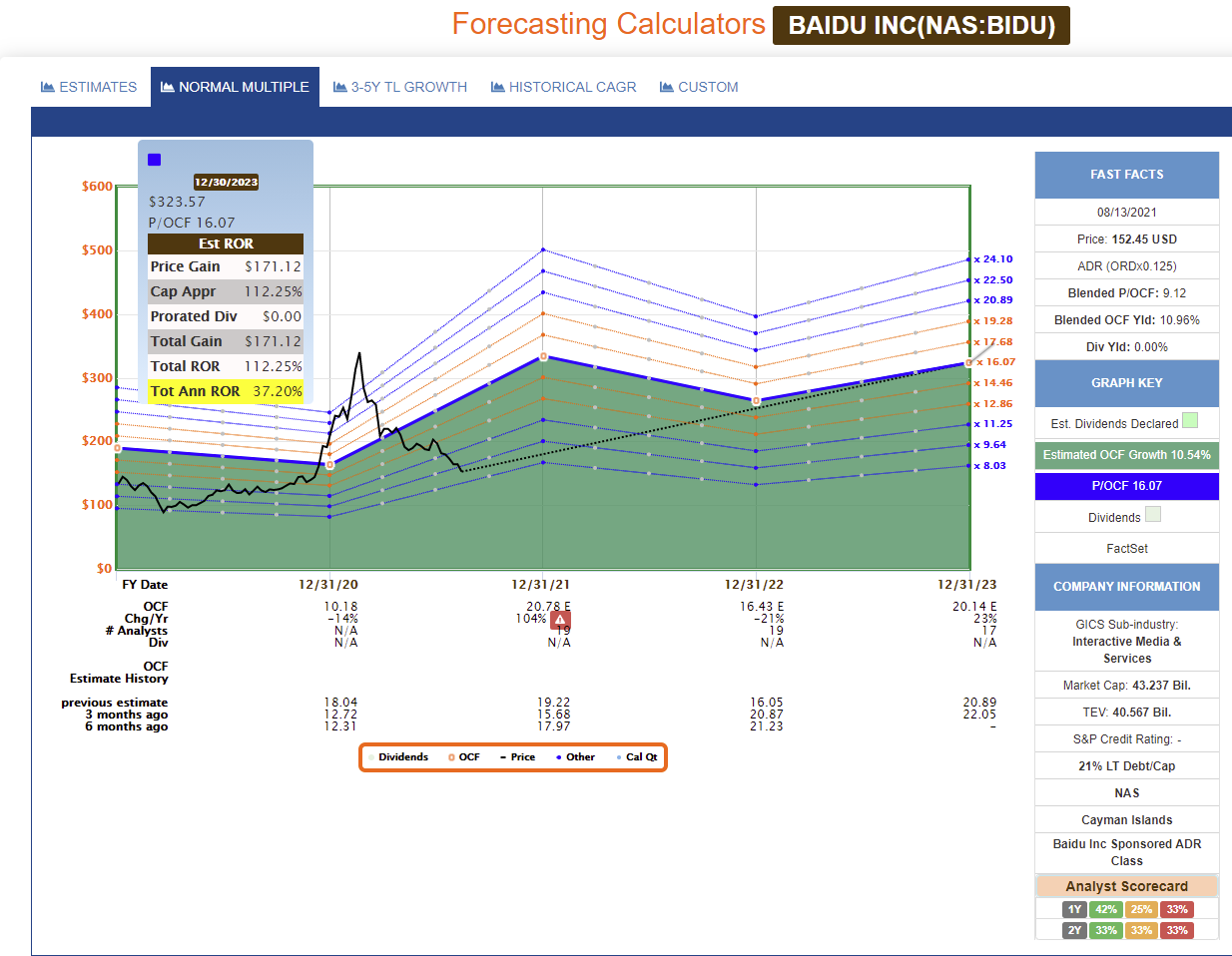Click the 1Y analyst scorecard badge
Screen dimensions: 1232x956
[1074, 909]
